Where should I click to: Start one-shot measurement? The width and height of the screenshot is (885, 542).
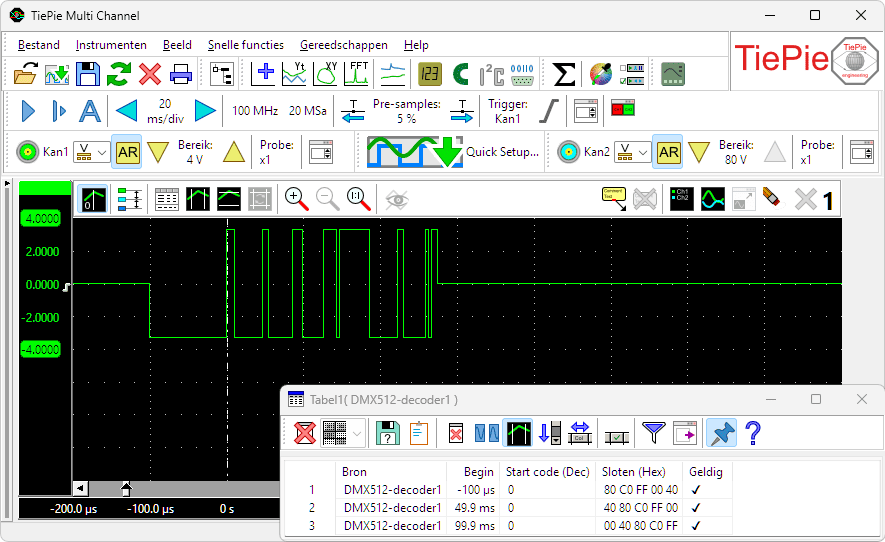[59, 111]
